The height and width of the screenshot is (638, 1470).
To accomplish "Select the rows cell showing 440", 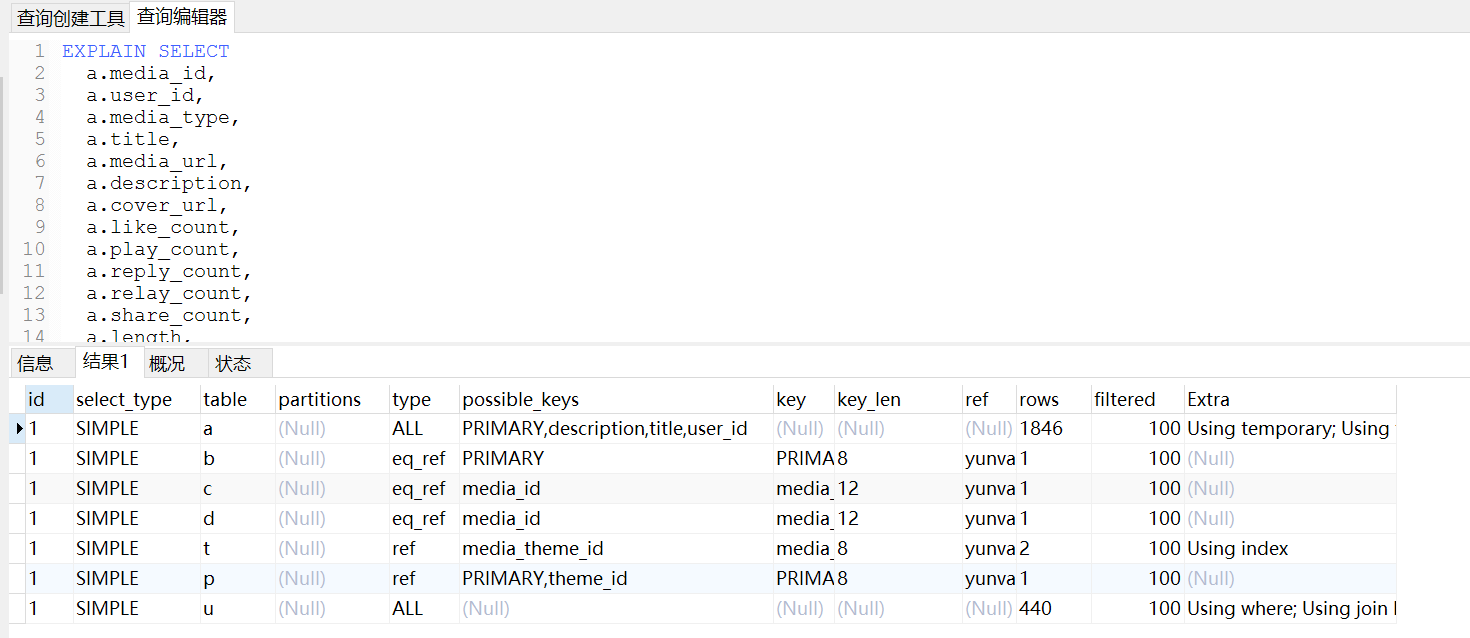I will pos(1035,609).
